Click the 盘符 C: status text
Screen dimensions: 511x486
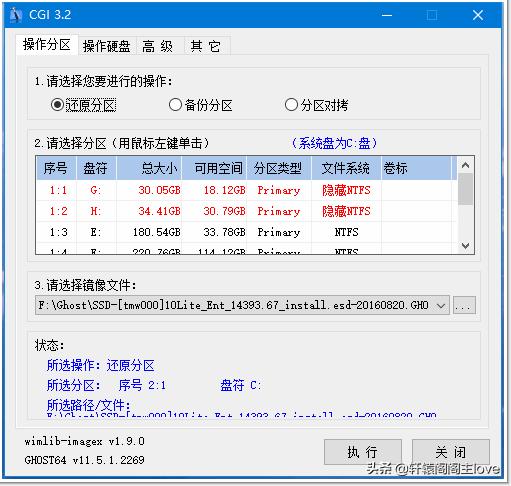pyautogui.click(x=241, y=385)
